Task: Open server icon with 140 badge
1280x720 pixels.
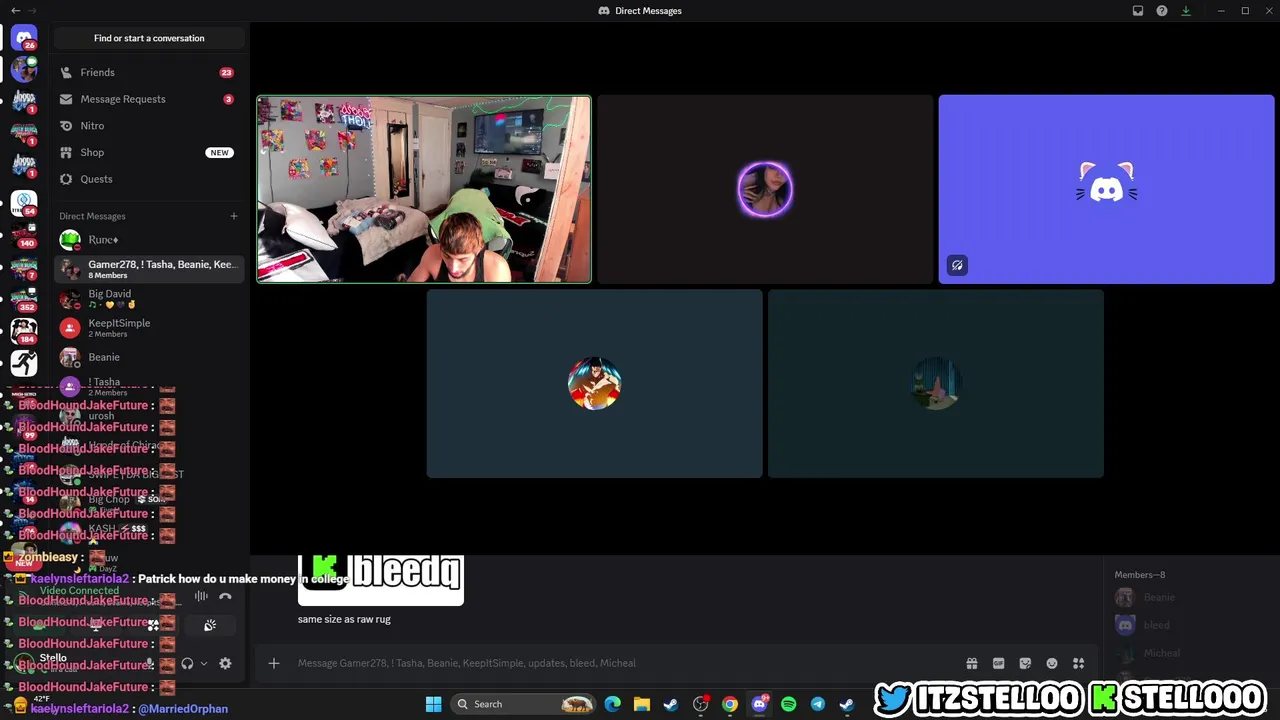Action: tap(24, 235)
